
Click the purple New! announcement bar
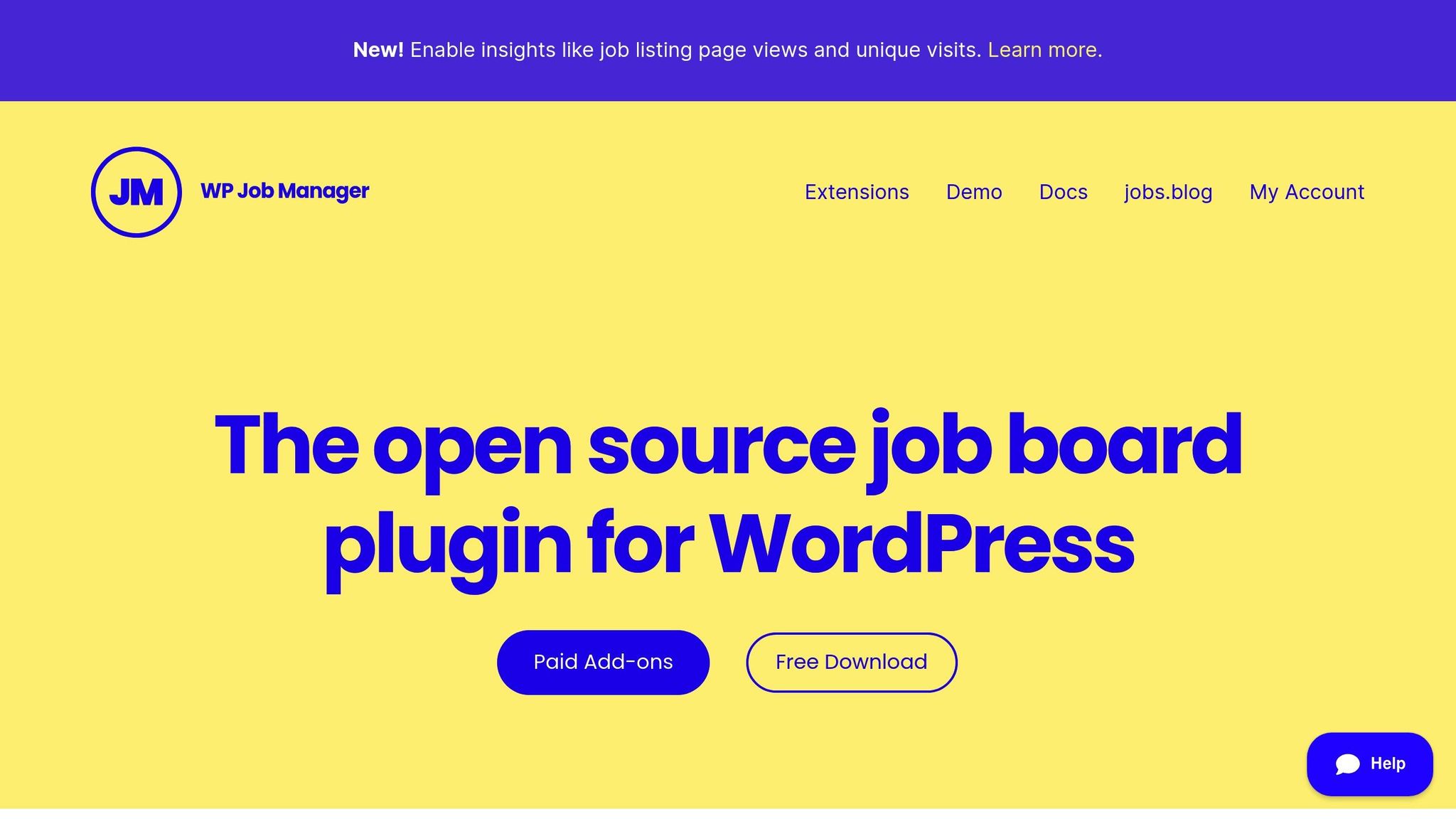(x=728, y=50)
